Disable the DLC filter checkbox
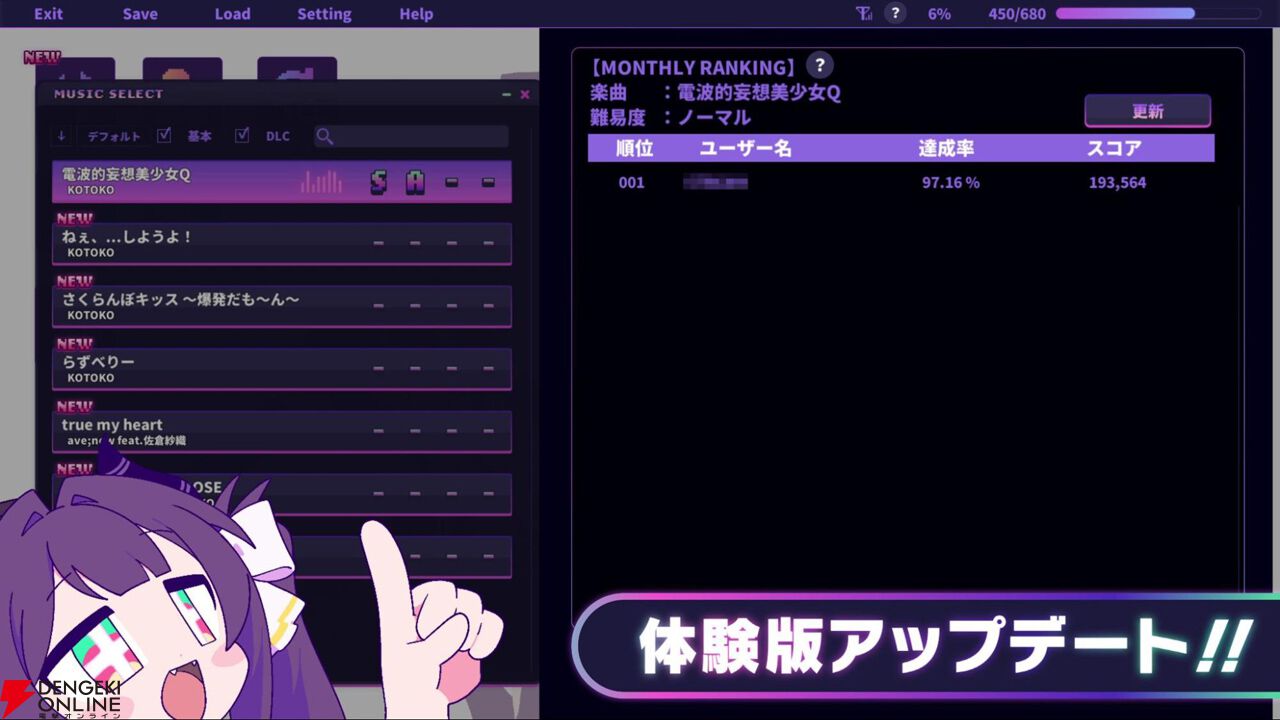Screen dimensions: 1280x720 (242, 136)
